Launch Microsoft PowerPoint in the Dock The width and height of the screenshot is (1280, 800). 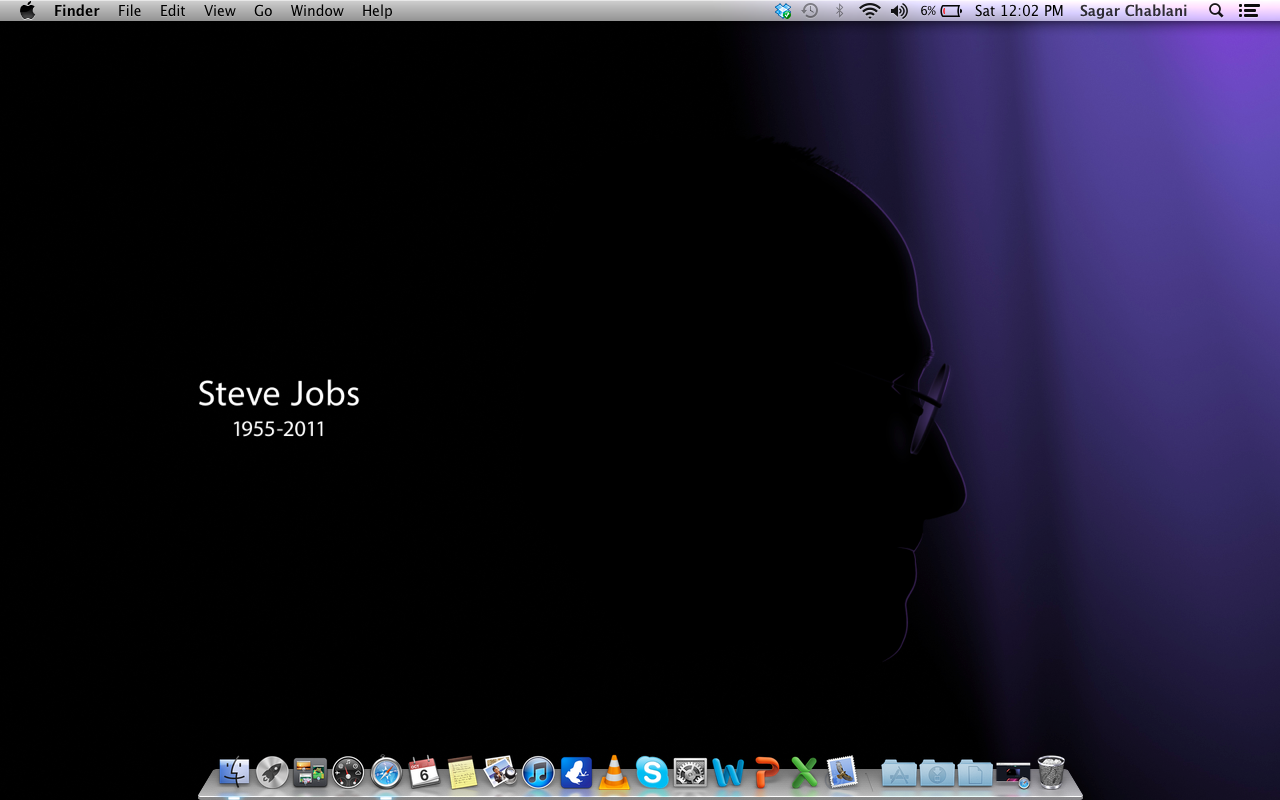tap(766, 772)
